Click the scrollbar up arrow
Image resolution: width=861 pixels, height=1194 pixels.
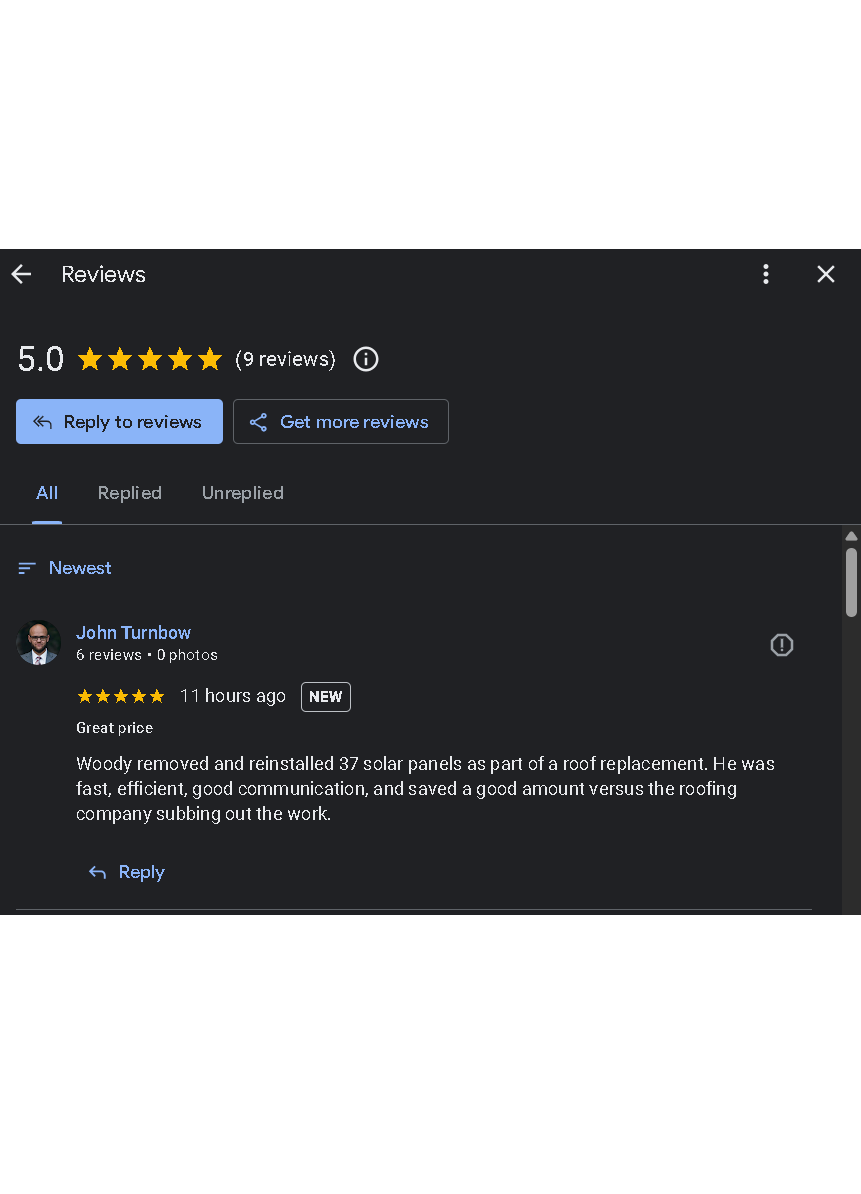coord(851,537)
